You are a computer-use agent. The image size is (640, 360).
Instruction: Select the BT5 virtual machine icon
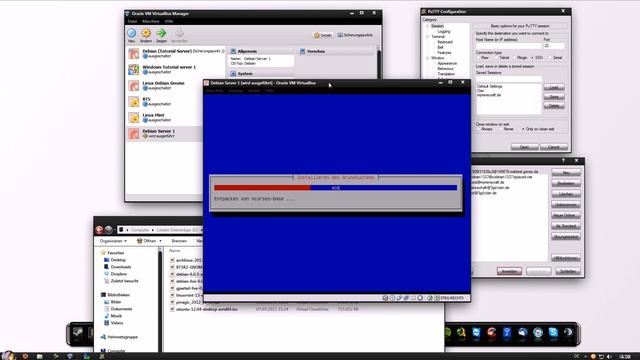134,102
